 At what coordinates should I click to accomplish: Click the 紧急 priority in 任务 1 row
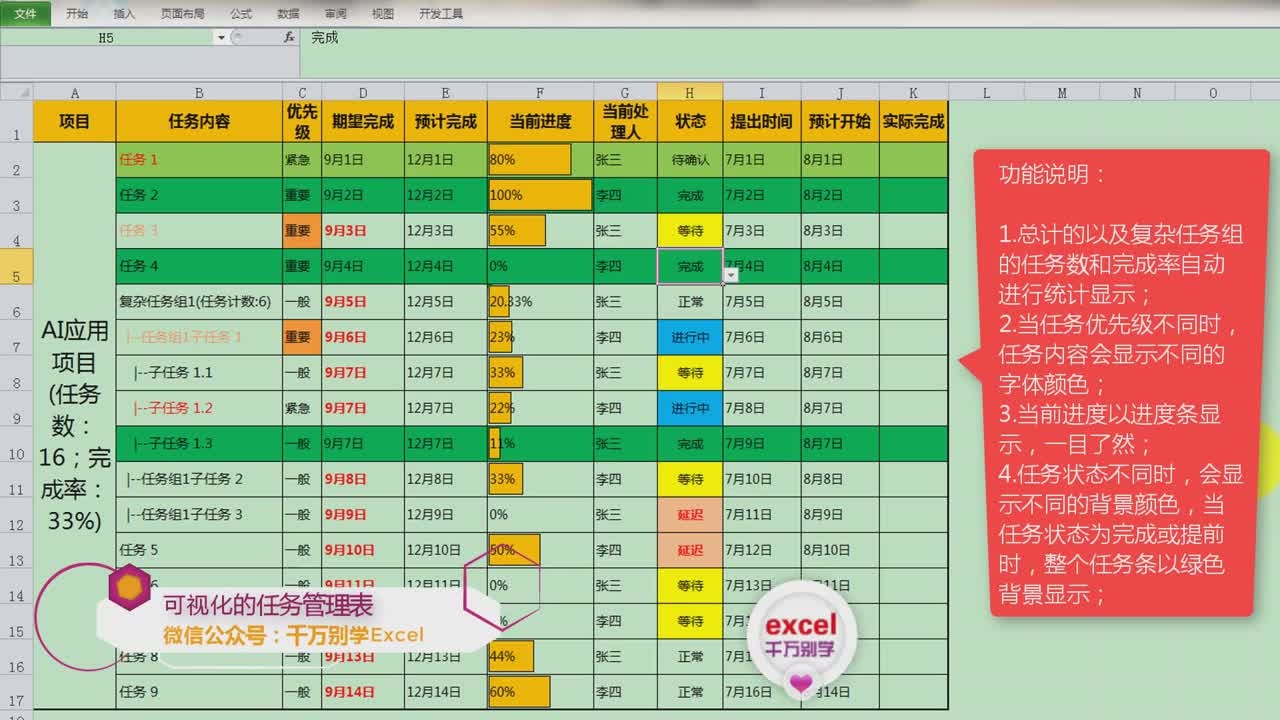click(x=302, y=160)
